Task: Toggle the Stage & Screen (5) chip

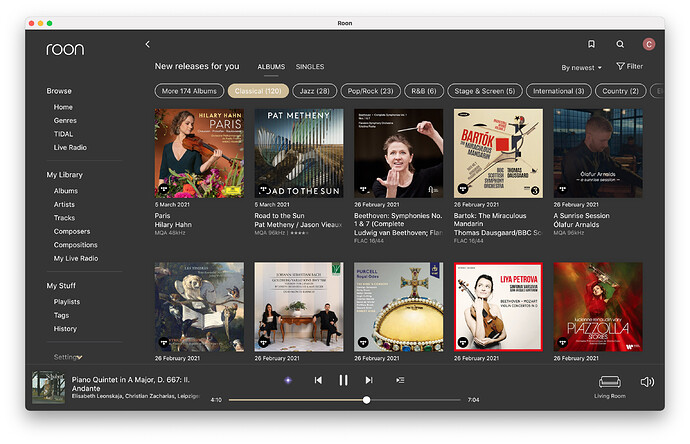Action: (x=484, y=91)
